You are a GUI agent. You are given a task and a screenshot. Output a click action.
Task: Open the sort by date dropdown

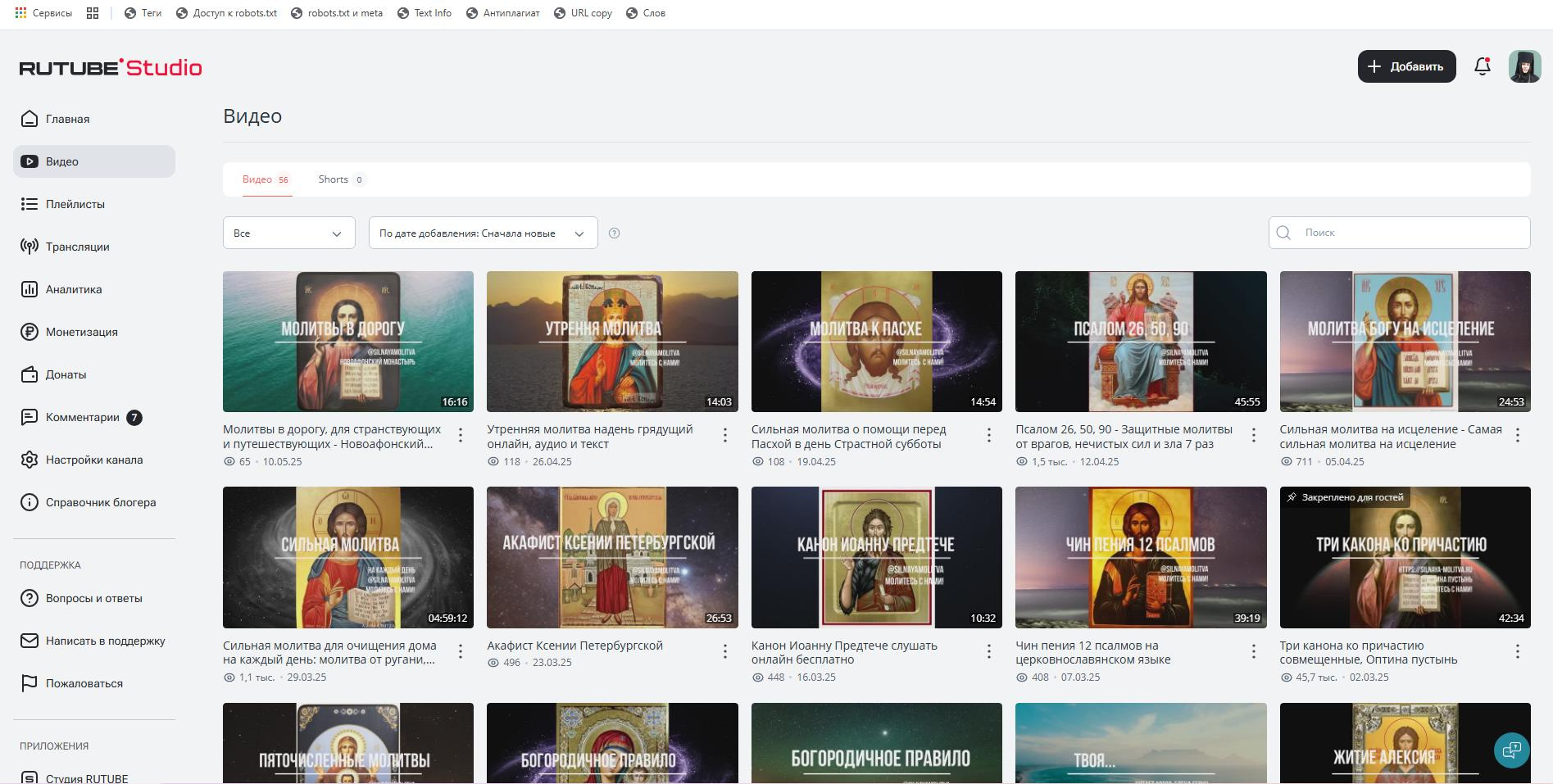484,233
